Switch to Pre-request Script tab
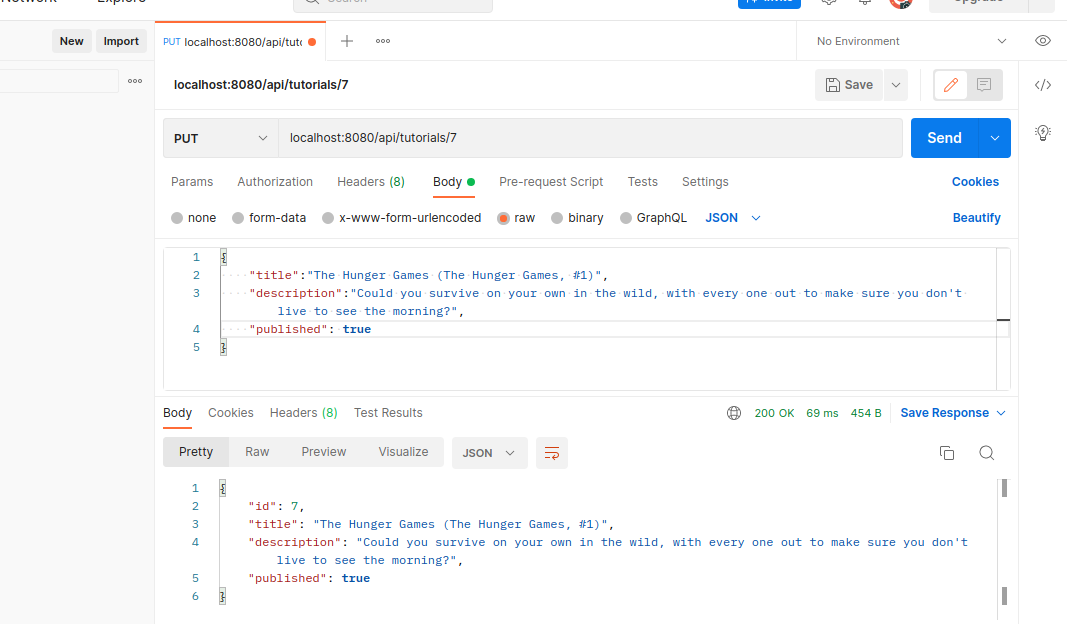 point(551,182)
